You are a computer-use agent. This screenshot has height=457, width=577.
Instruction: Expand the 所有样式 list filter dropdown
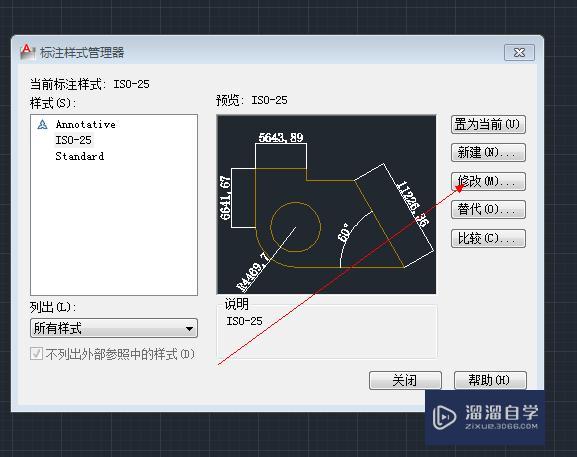coord(114,328)
